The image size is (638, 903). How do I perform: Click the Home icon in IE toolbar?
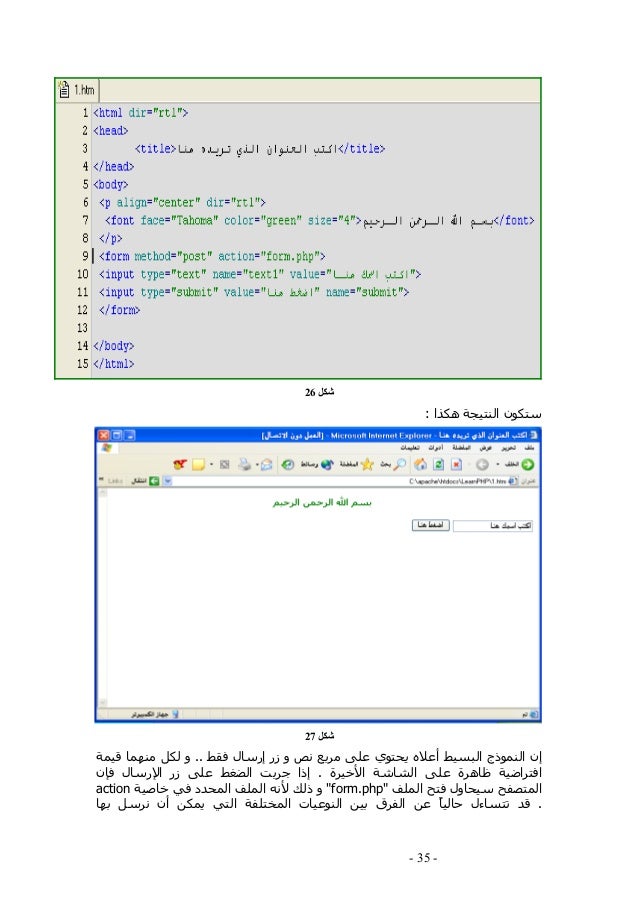pyautogui.click(x=420, y=464)
